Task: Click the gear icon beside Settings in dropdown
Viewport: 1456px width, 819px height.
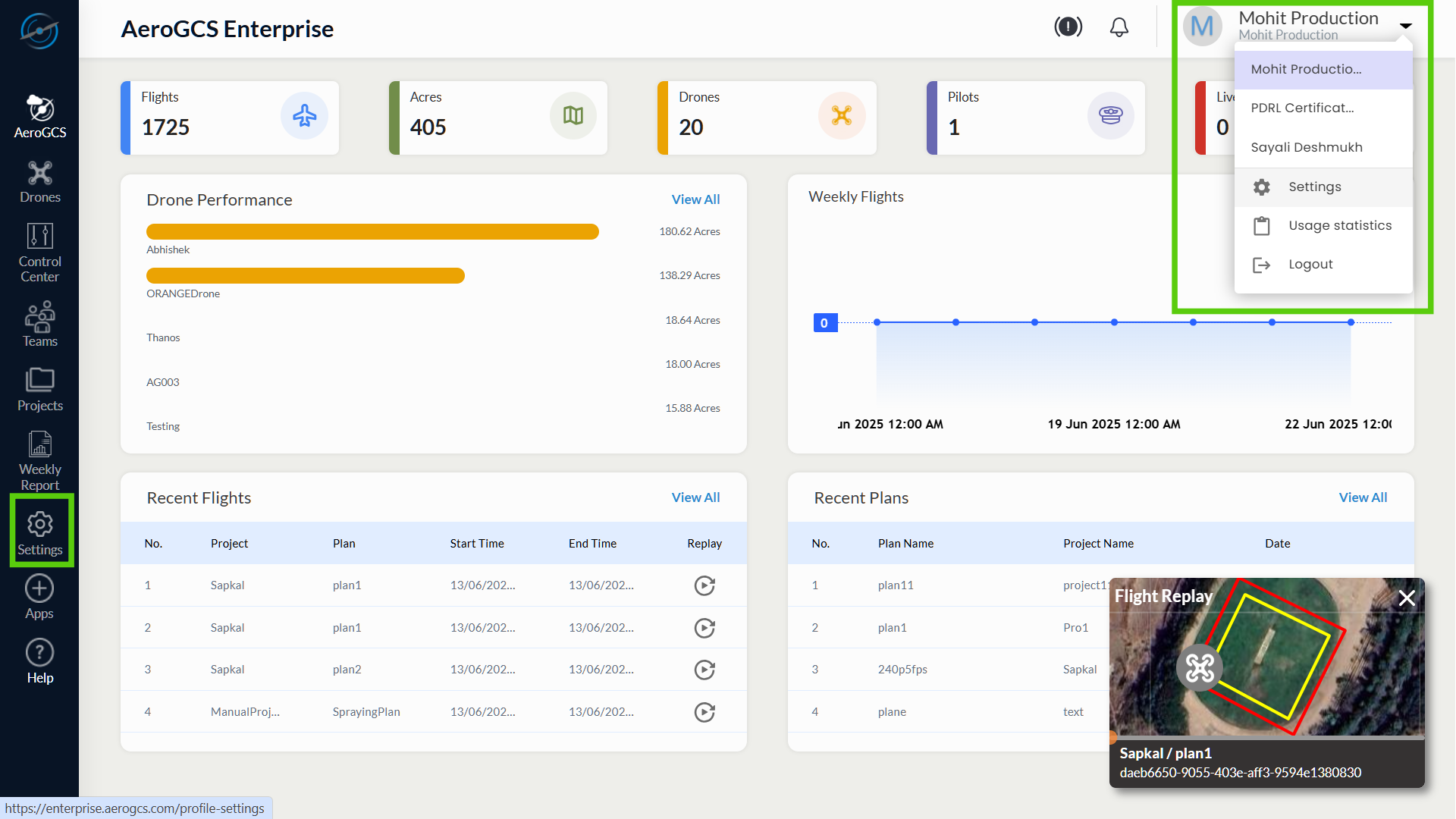Action: coord(1261,187)
